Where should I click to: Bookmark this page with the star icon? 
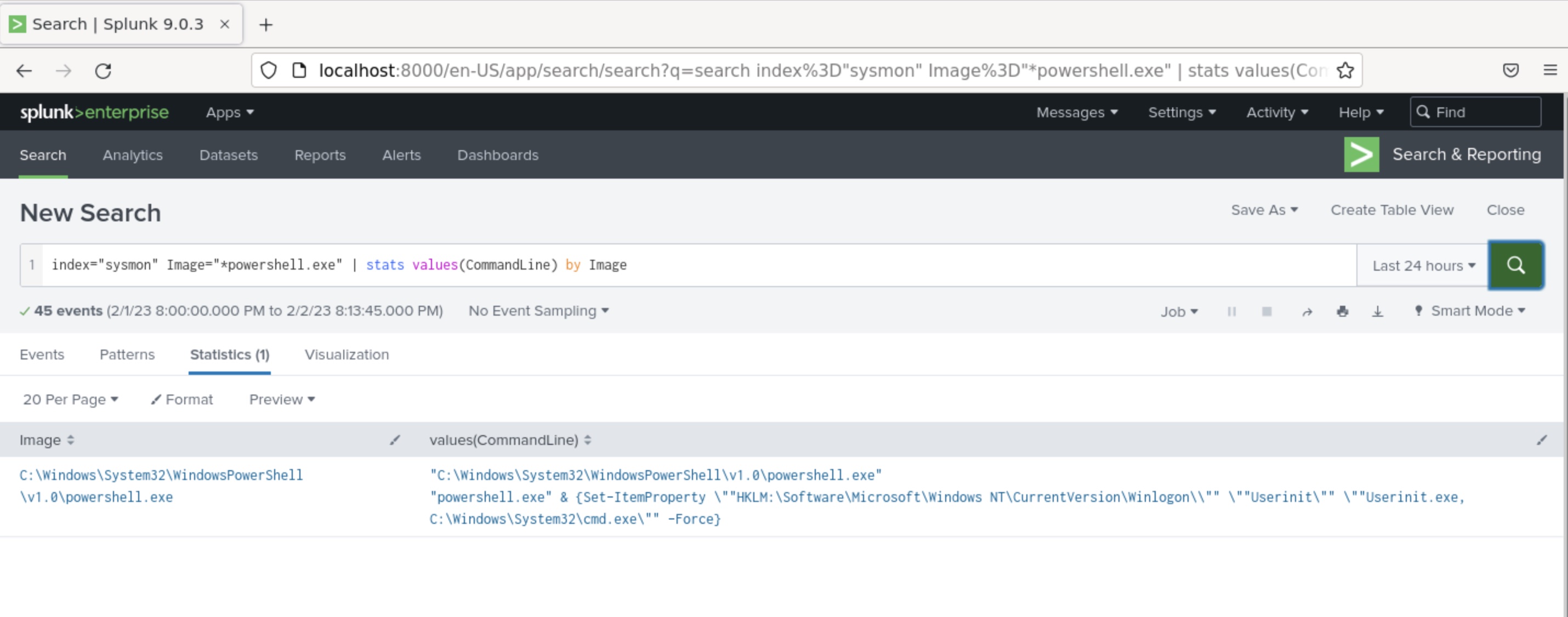1345,71
